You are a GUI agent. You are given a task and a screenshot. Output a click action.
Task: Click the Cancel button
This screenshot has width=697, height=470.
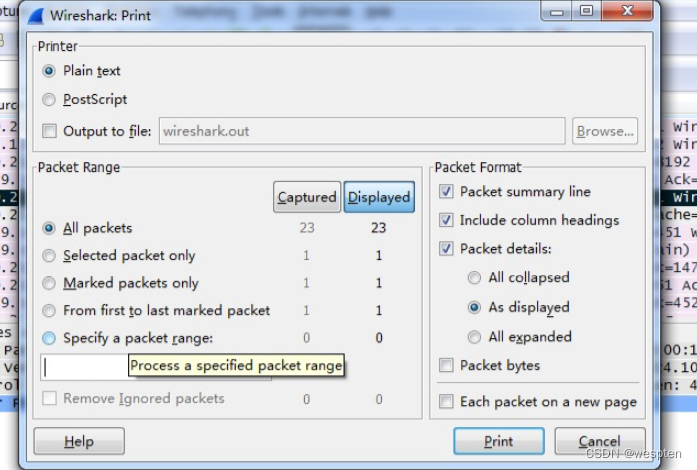click(x=600, y=441)
